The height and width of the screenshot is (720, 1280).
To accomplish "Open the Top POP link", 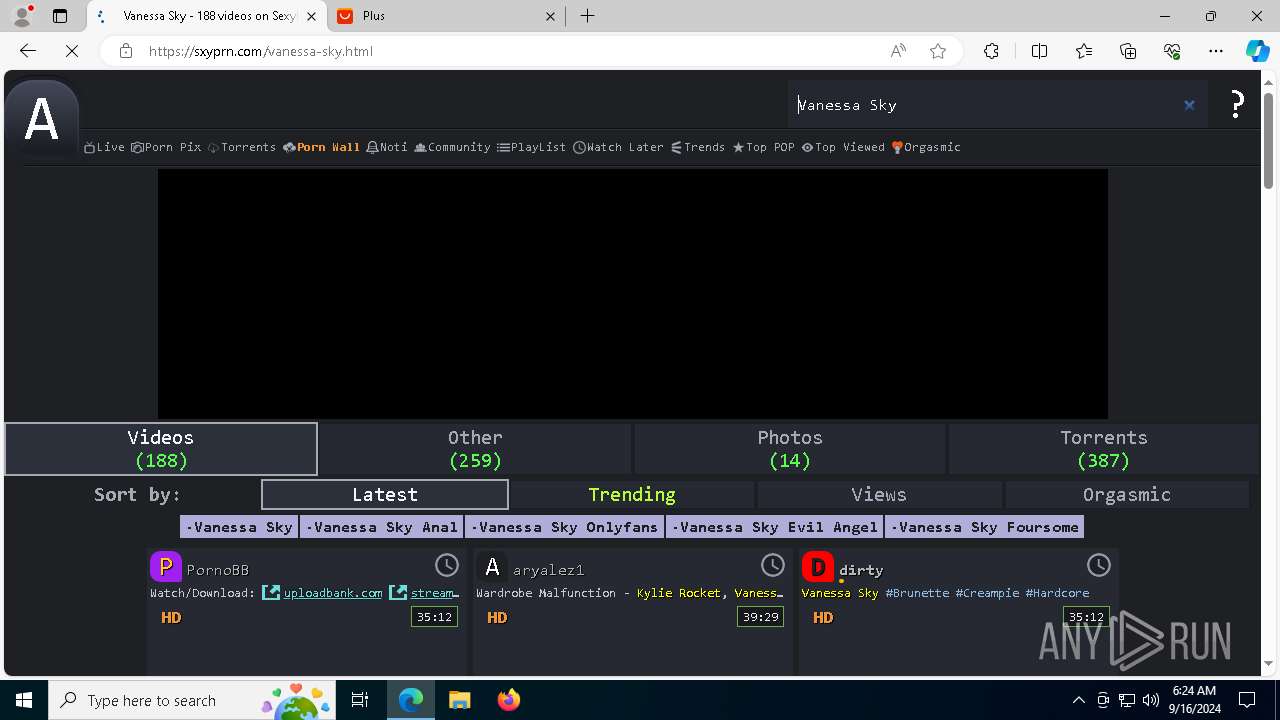I will click(x=764, y=147).
